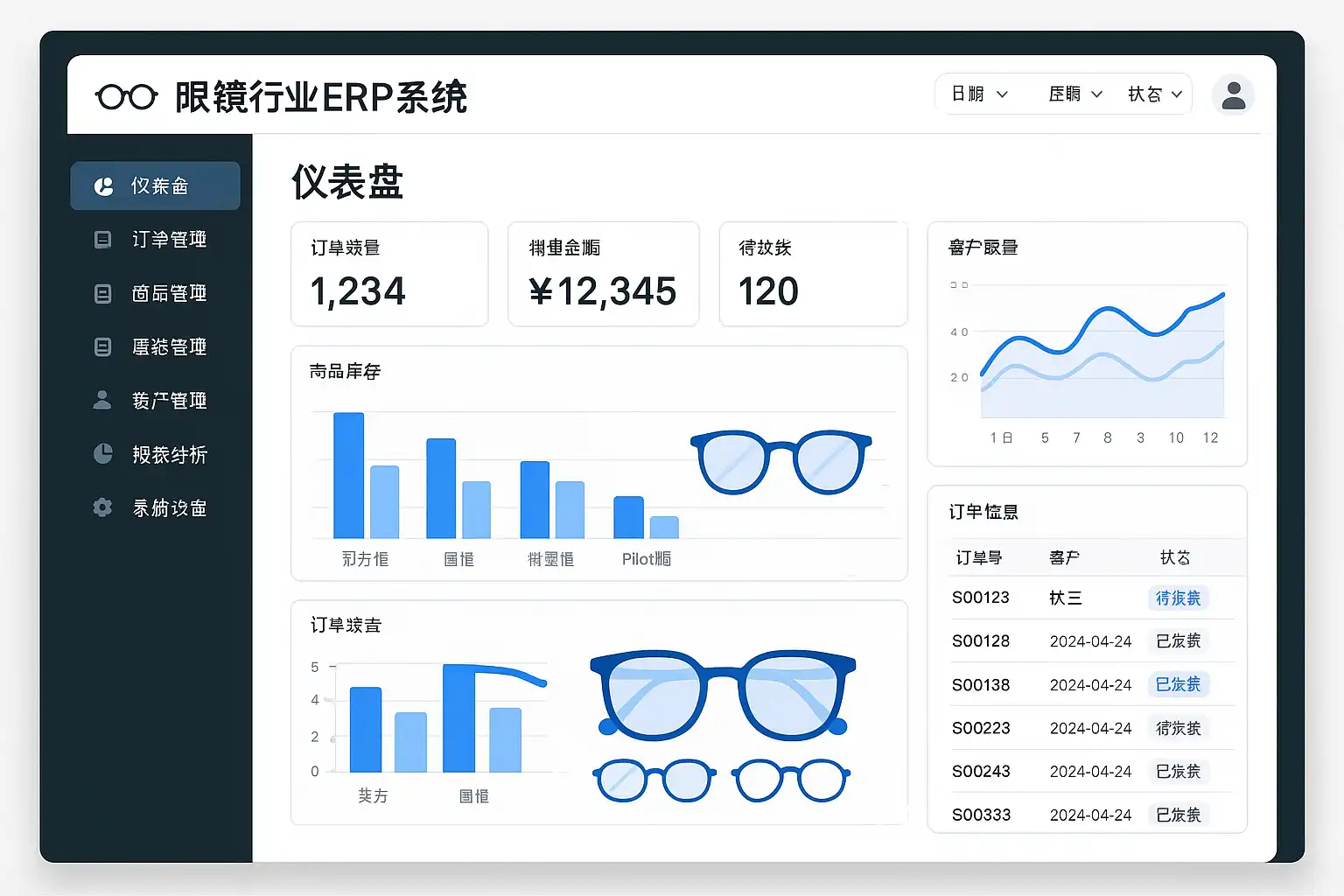Click the blue status badge in the S00123 row

coord(1179,598)
